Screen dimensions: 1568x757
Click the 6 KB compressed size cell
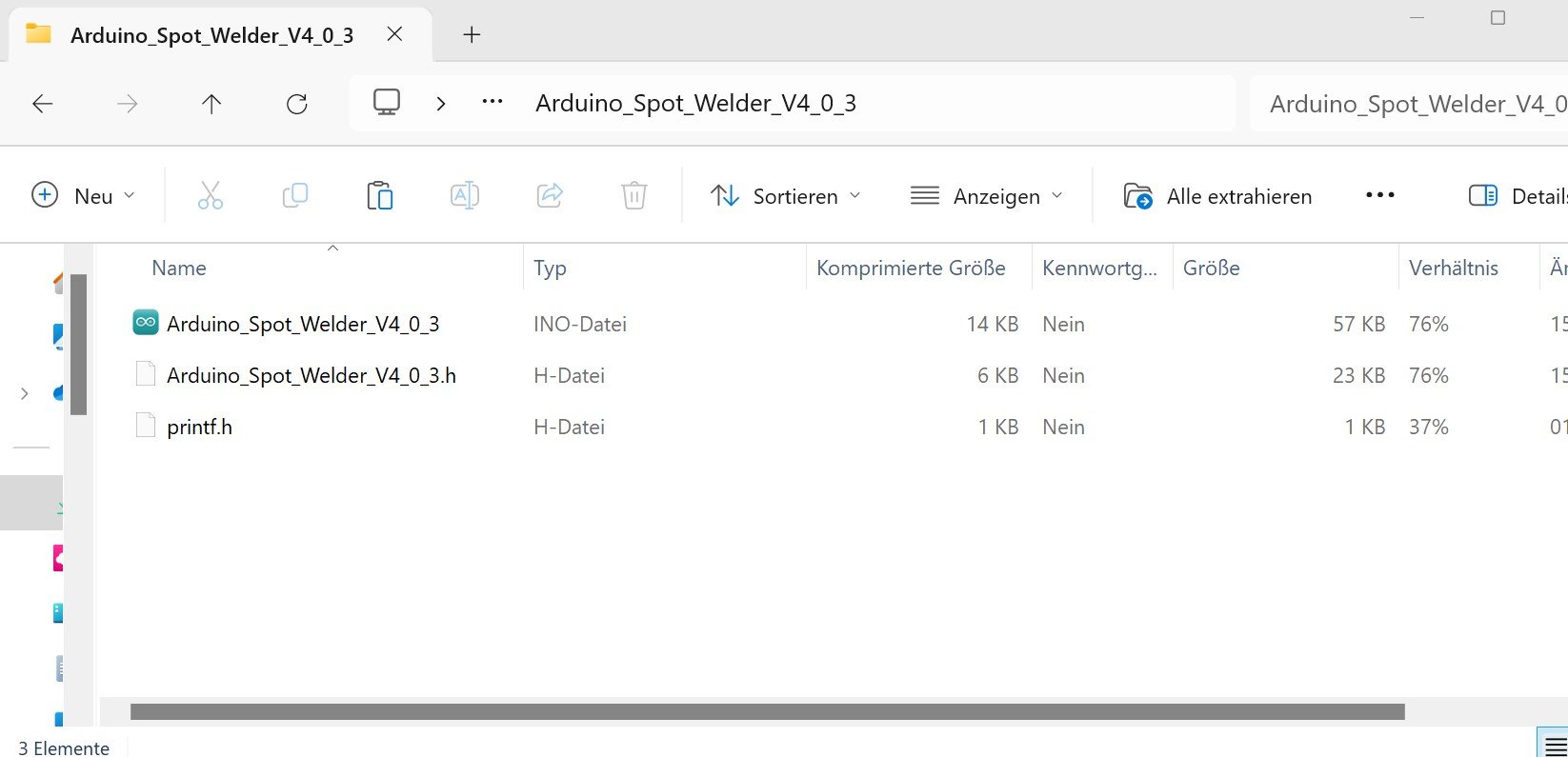[997, 376]
